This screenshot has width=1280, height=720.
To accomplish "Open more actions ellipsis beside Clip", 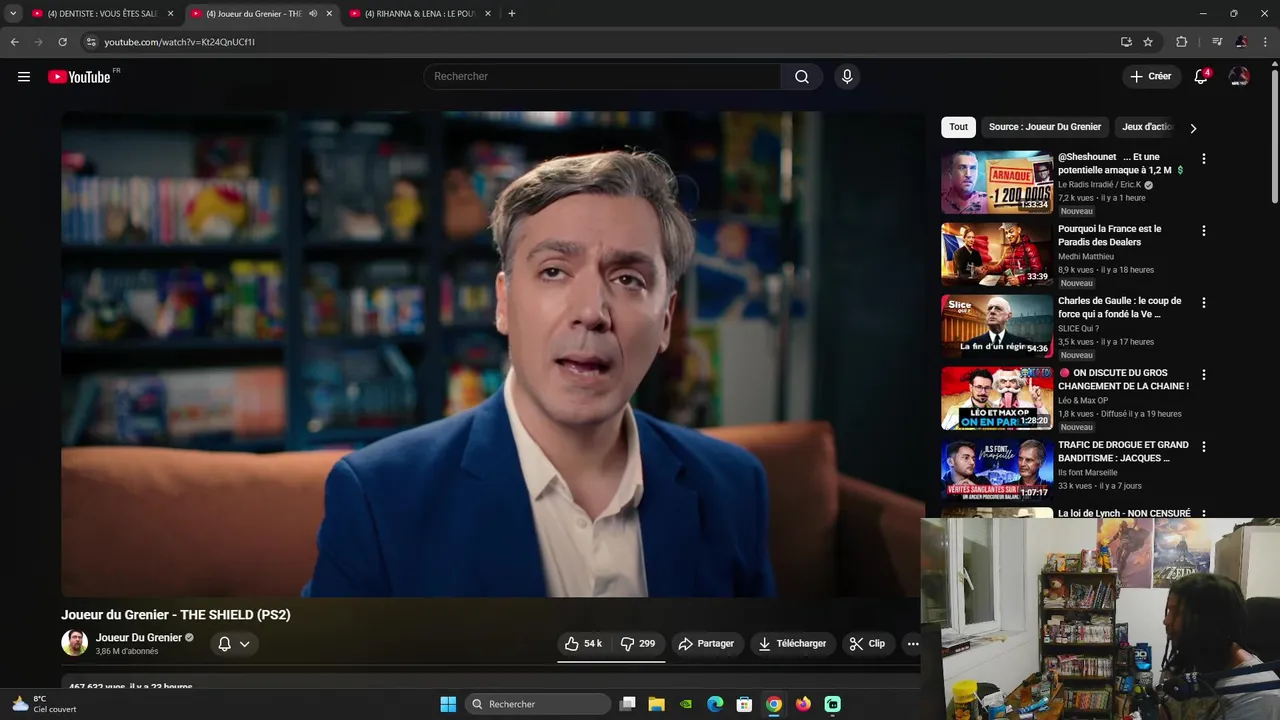I will 913,644.
